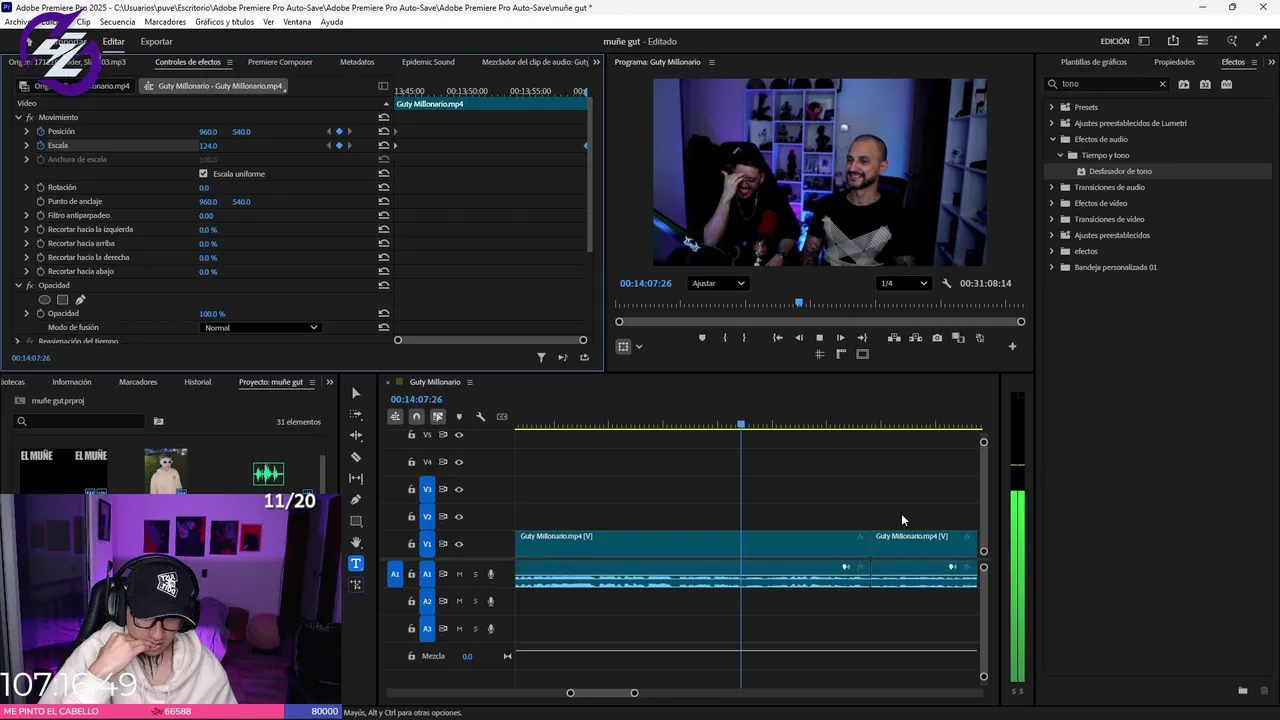1280x720 pixels.
Task: Open the Ajustar zoom level dropdown
Action: (x=719, y=283)
